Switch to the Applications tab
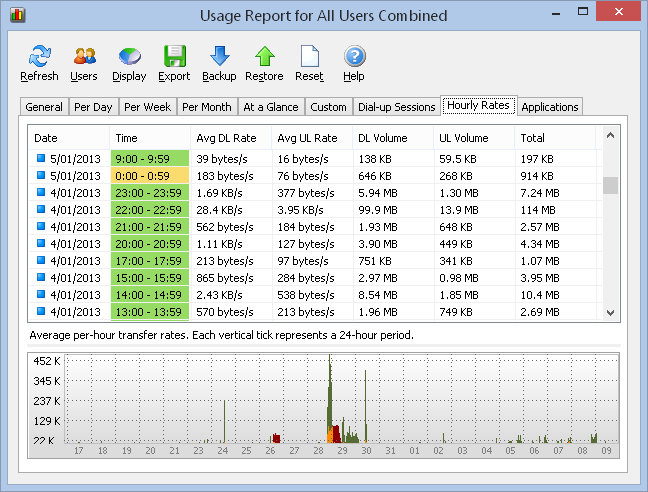 550,107
